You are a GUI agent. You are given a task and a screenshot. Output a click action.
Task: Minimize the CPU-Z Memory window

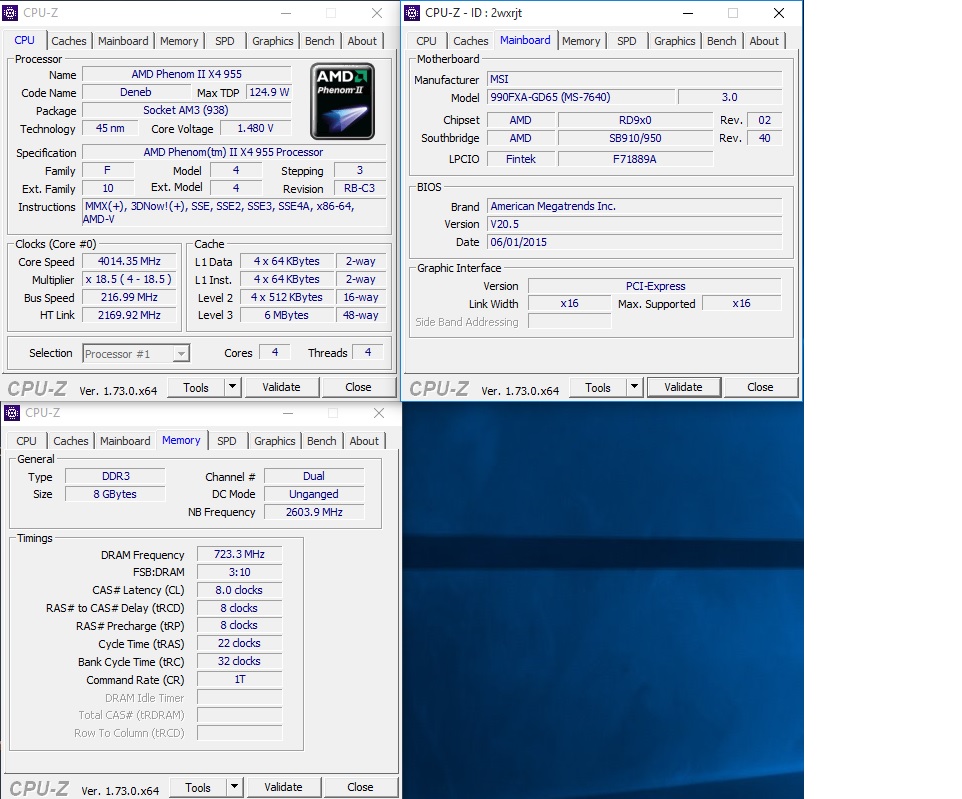tap(288, 413)
